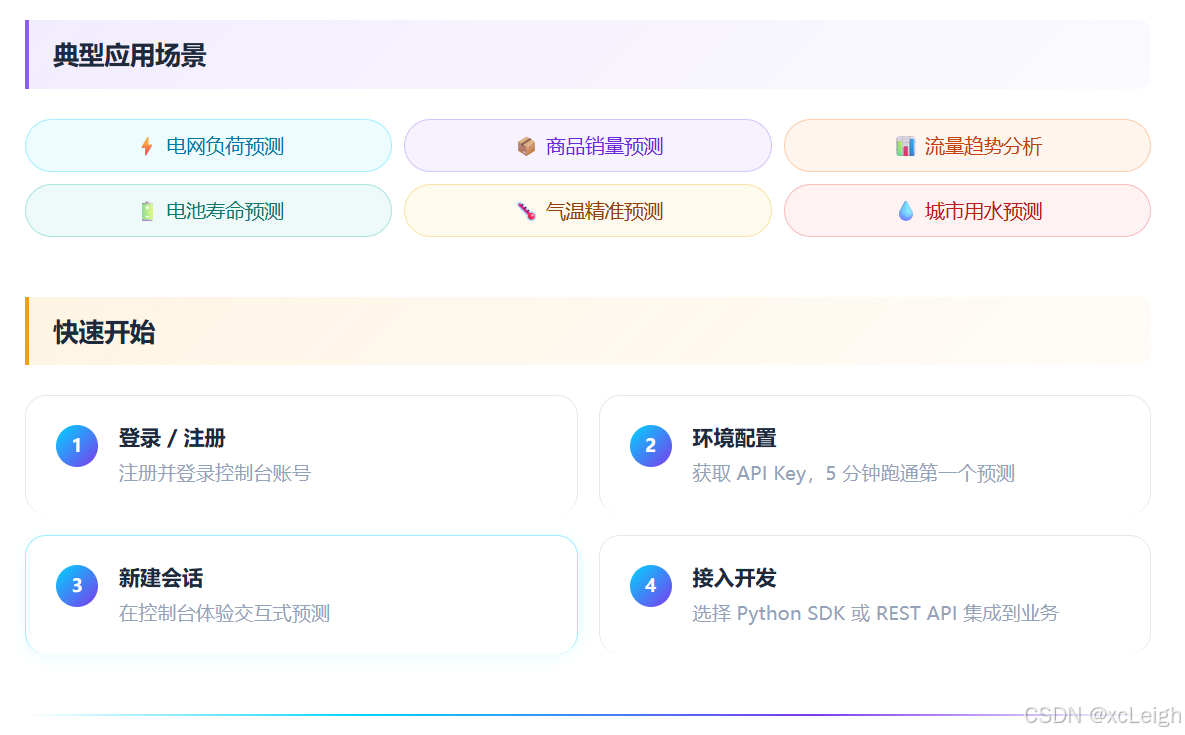The width and height of the screenshot is (1185, 735).
Task: Click the text 选择 Python SDK 或 REST API 集成到业务
Action: [875, 613]
